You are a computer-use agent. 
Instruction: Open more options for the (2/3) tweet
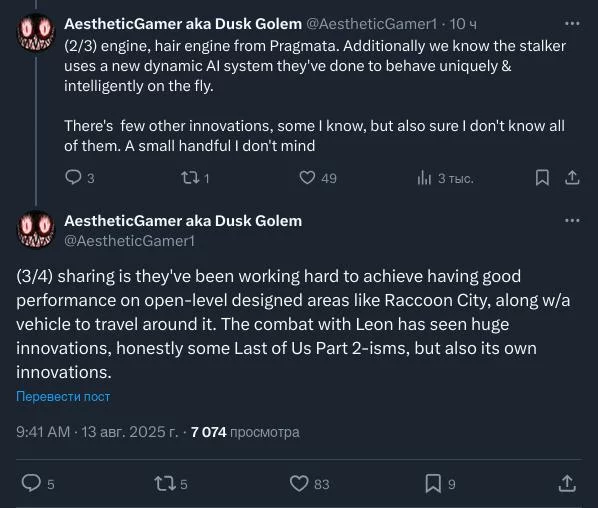tap(572, 24)
